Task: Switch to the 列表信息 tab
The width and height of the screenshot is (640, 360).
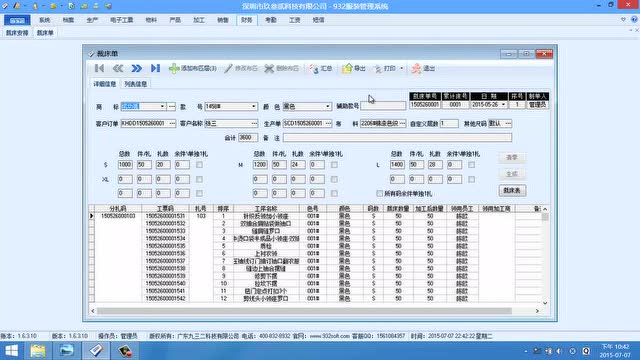Action: click(136, 84)
